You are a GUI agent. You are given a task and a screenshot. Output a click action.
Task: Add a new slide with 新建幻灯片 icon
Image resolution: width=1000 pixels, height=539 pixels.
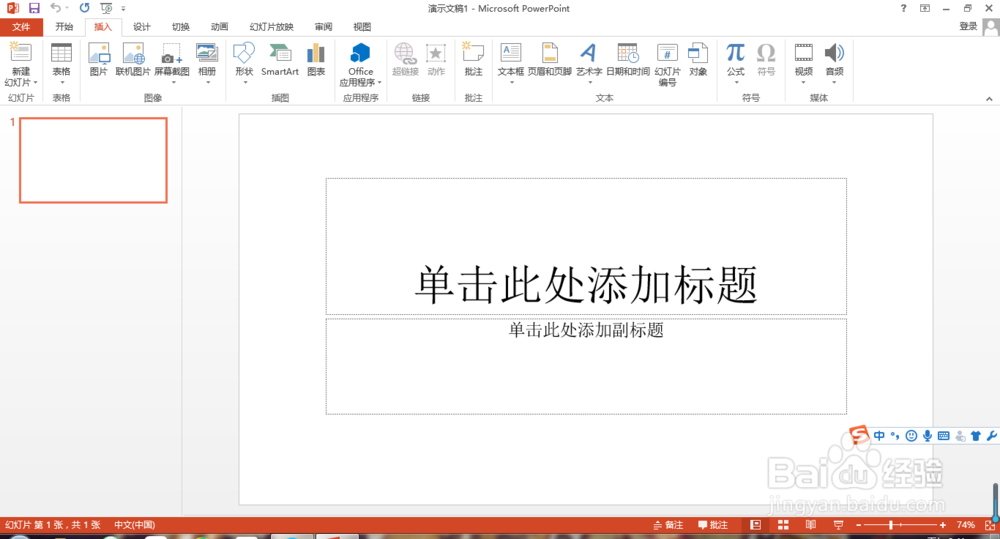tap(20, 54)
